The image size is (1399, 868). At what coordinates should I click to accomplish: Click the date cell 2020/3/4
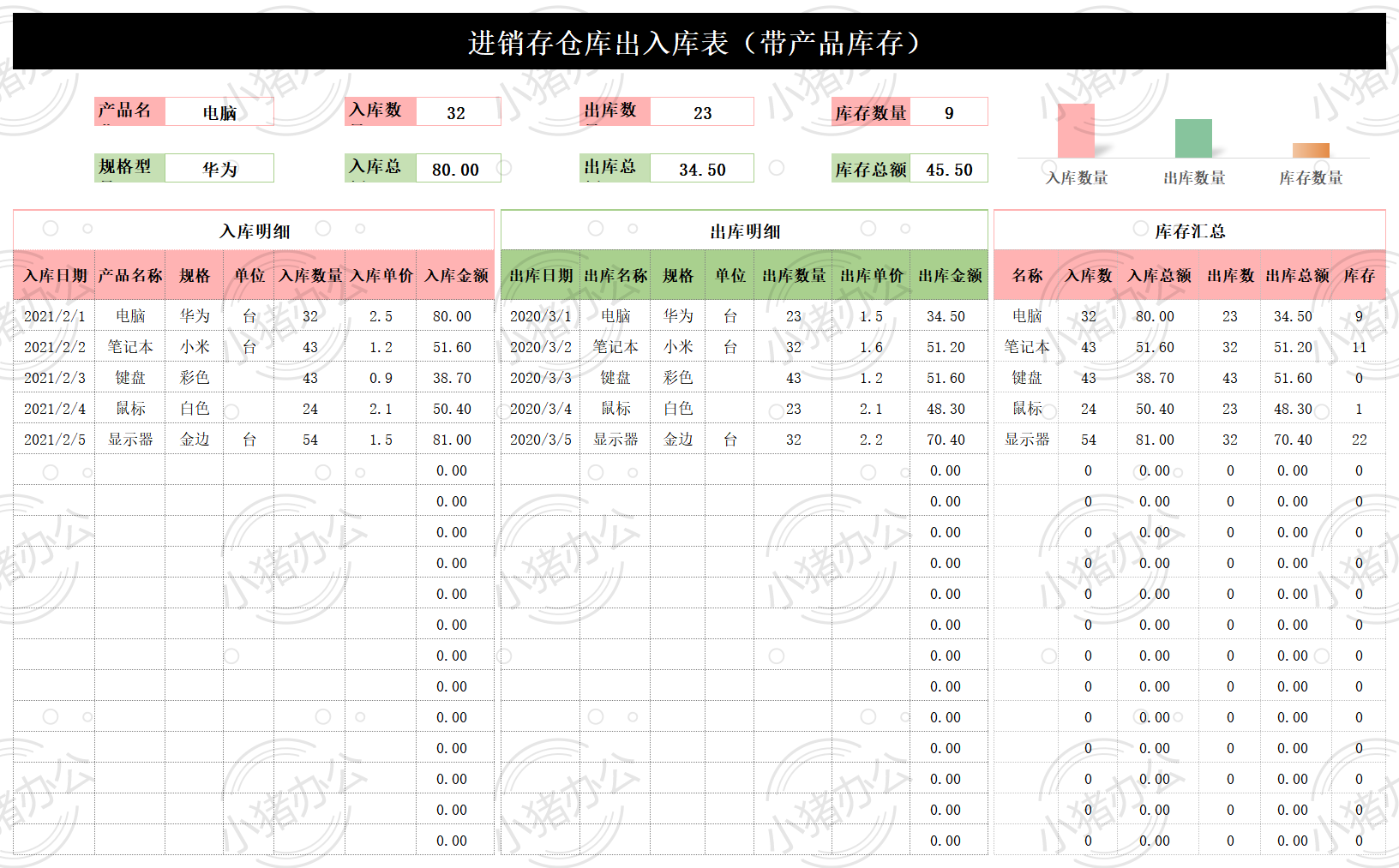coord(540,409)
